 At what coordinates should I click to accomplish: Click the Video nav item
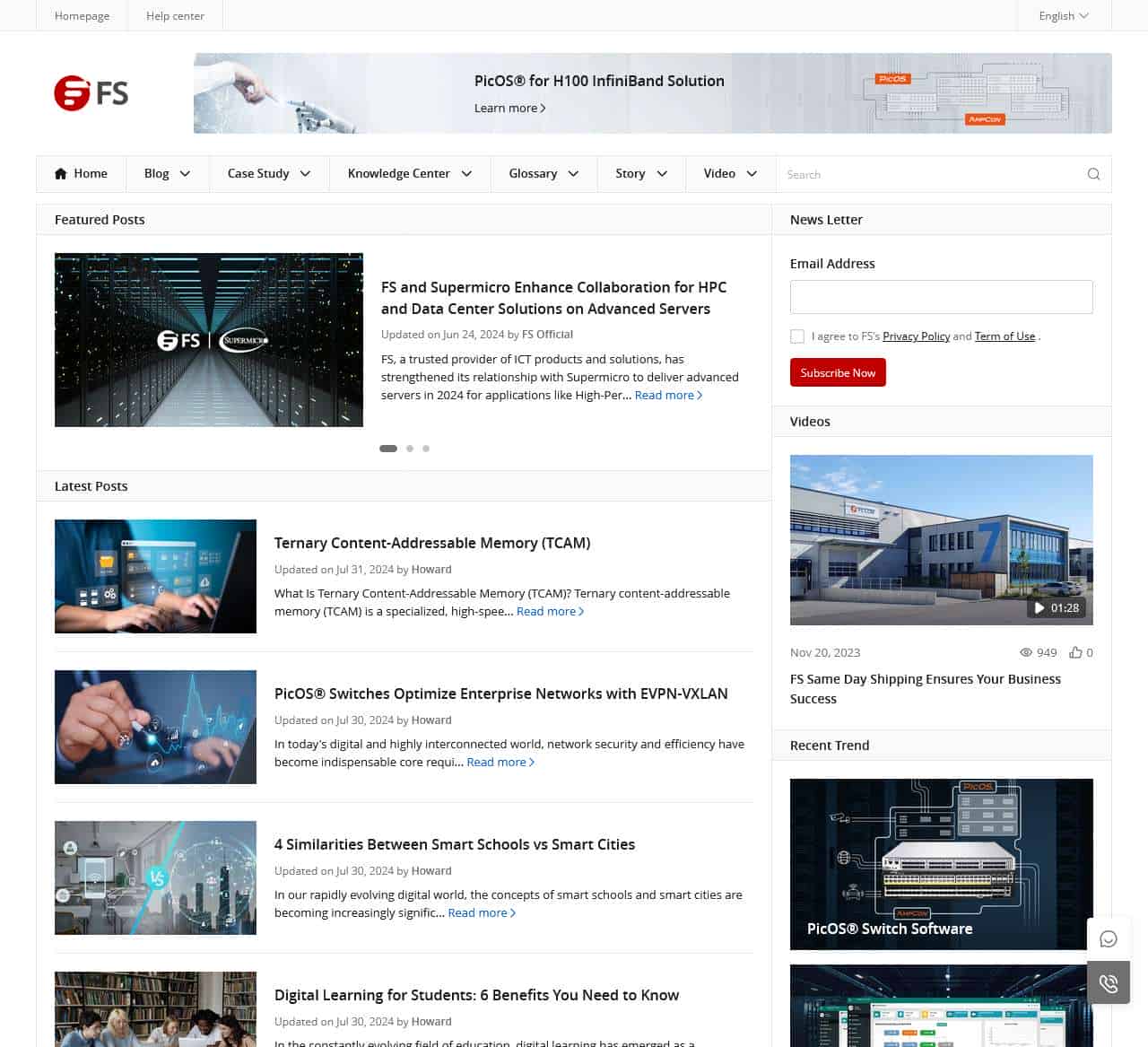tap(719, 174)
